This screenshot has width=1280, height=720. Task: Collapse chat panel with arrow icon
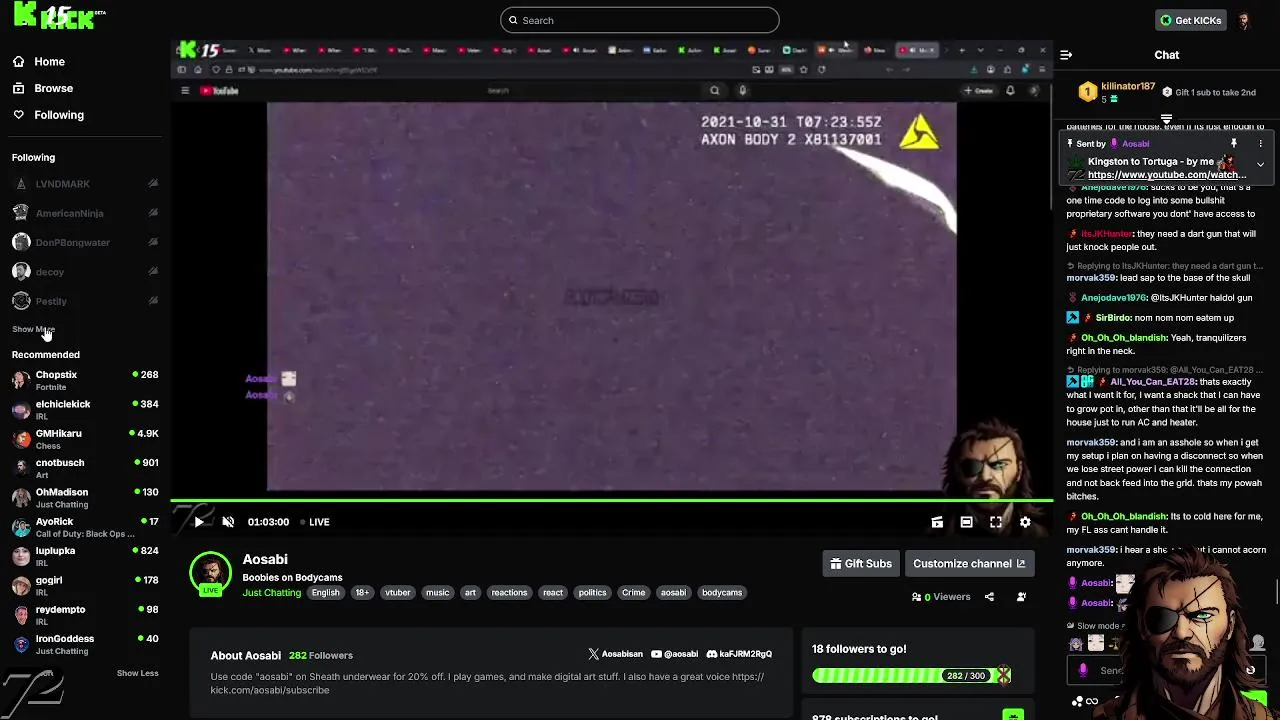tap(1066, 55)
